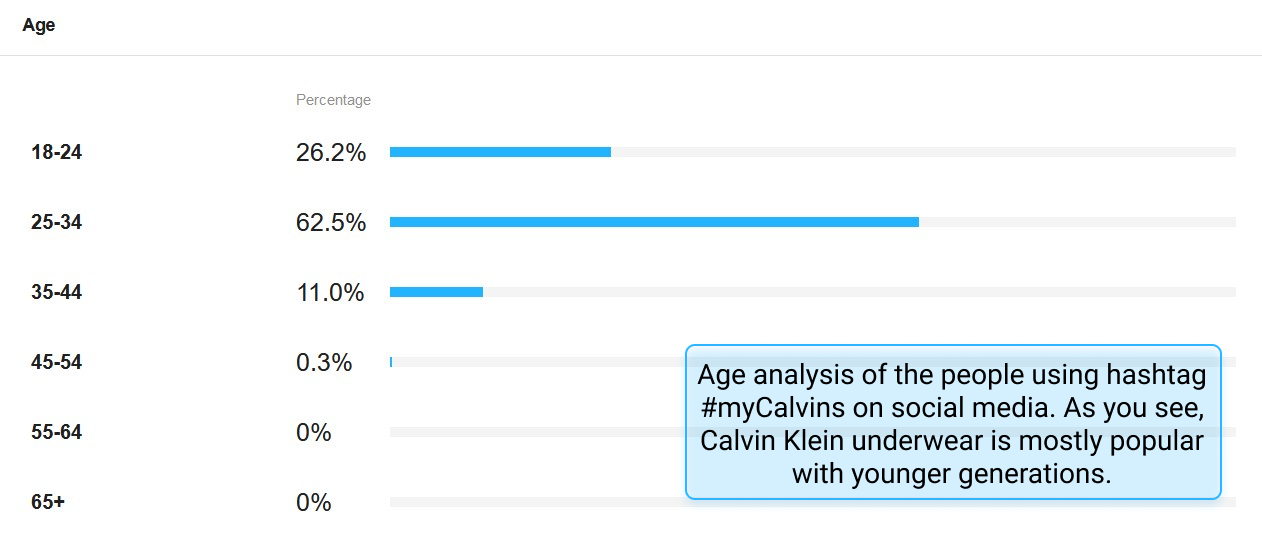Click the 26.2% percentage value
This screenshot has height=556, width=1262.
331,153
